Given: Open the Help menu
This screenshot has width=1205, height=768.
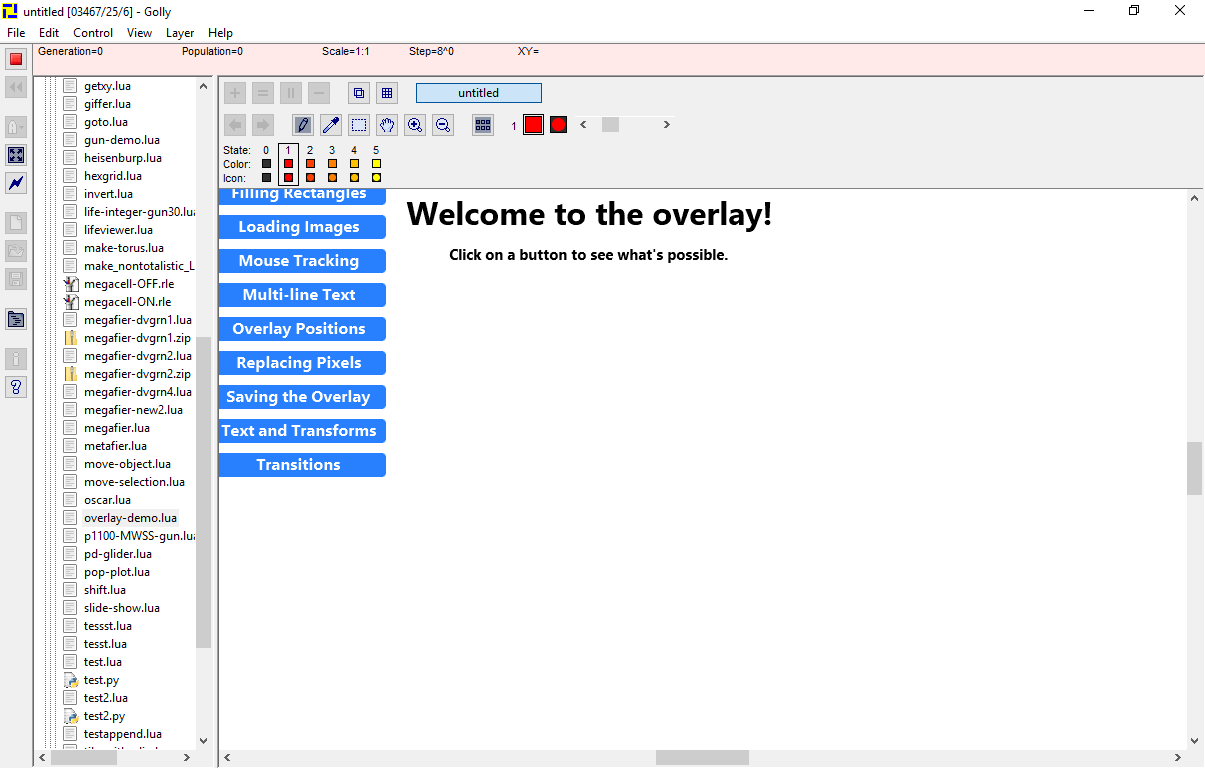Looking at the screenshot, I should (x=220, y=33).
